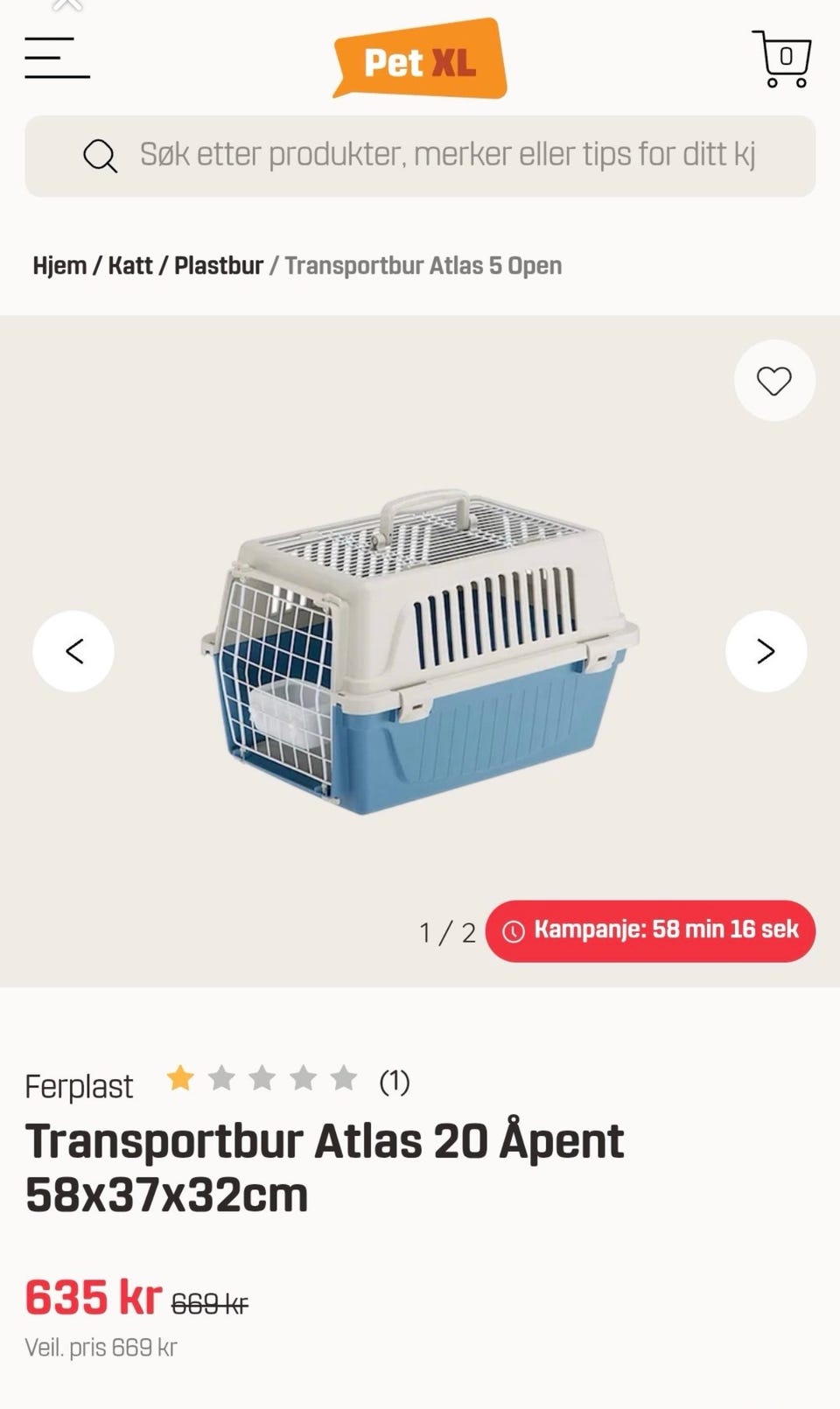The image size is (840, 1409).
Task: Open the shopping cart
Action: click(781, 59)
